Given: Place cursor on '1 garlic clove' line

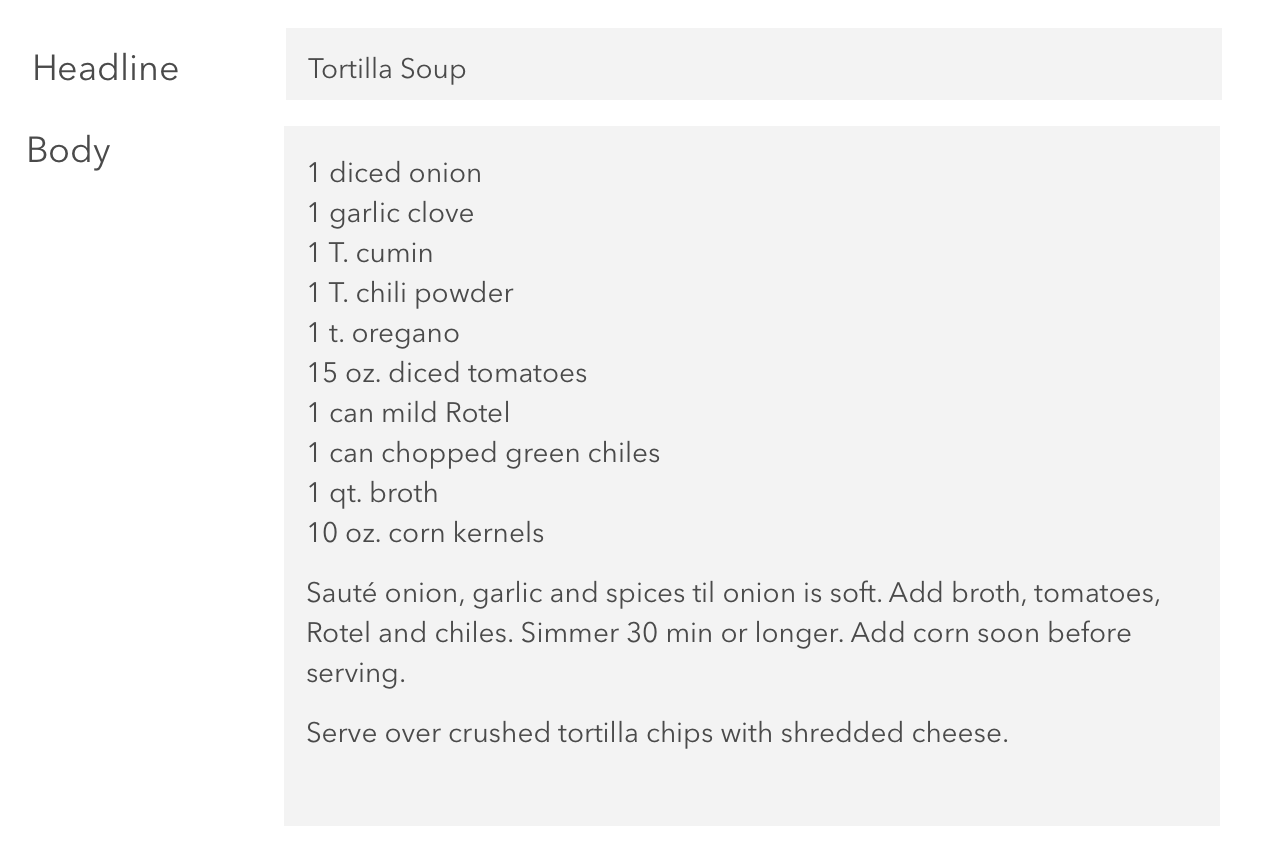Looking at the screenshot, I should (390, 213).
